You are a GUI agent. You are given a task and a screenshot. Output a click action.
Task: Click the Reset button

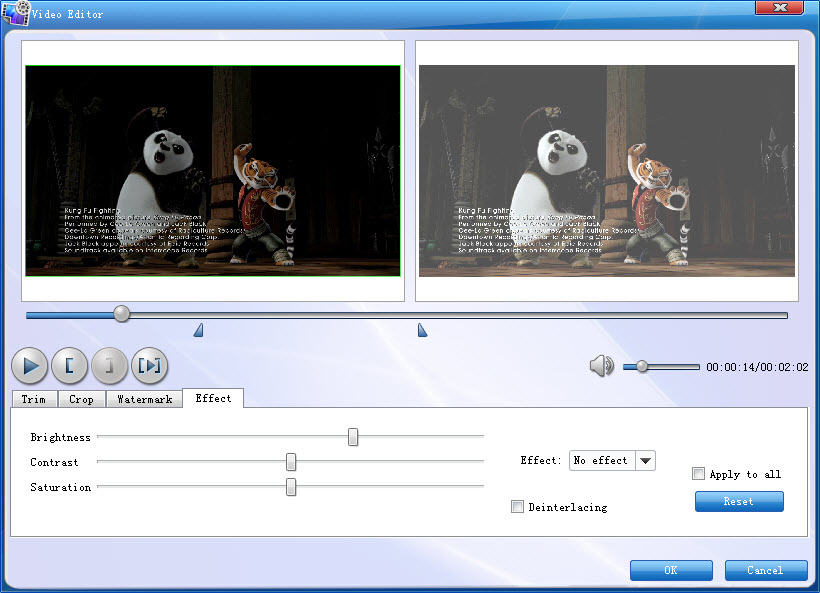tap(739, 501)
